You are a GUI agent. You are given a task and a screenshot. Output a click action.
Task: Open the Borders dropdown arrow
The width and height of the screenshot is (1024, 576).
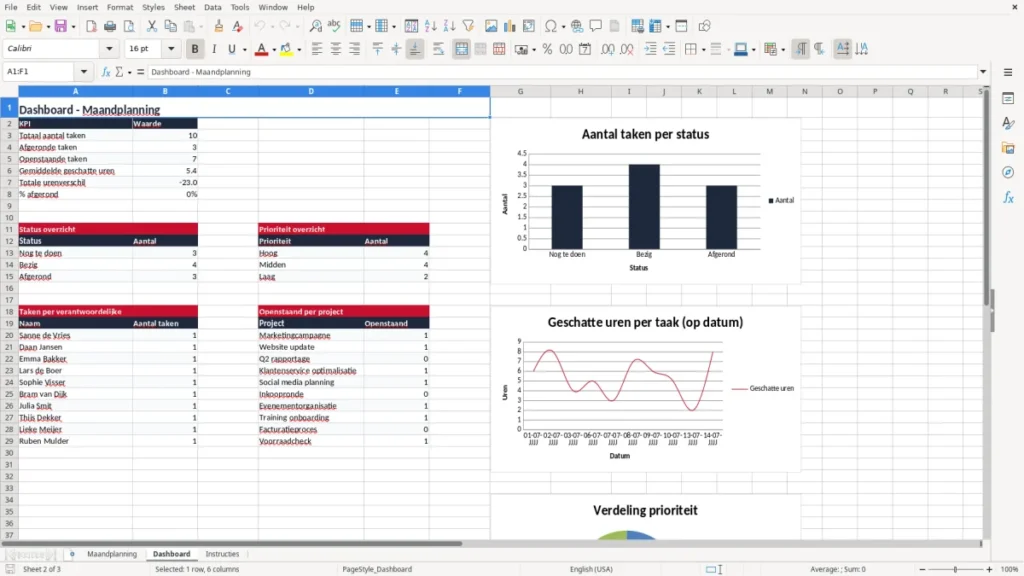[x=703, y=50]
